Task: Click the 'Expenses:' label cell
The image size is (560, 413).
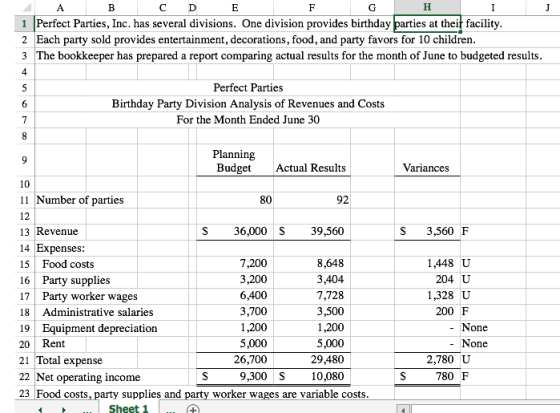Action: [61, 248]
